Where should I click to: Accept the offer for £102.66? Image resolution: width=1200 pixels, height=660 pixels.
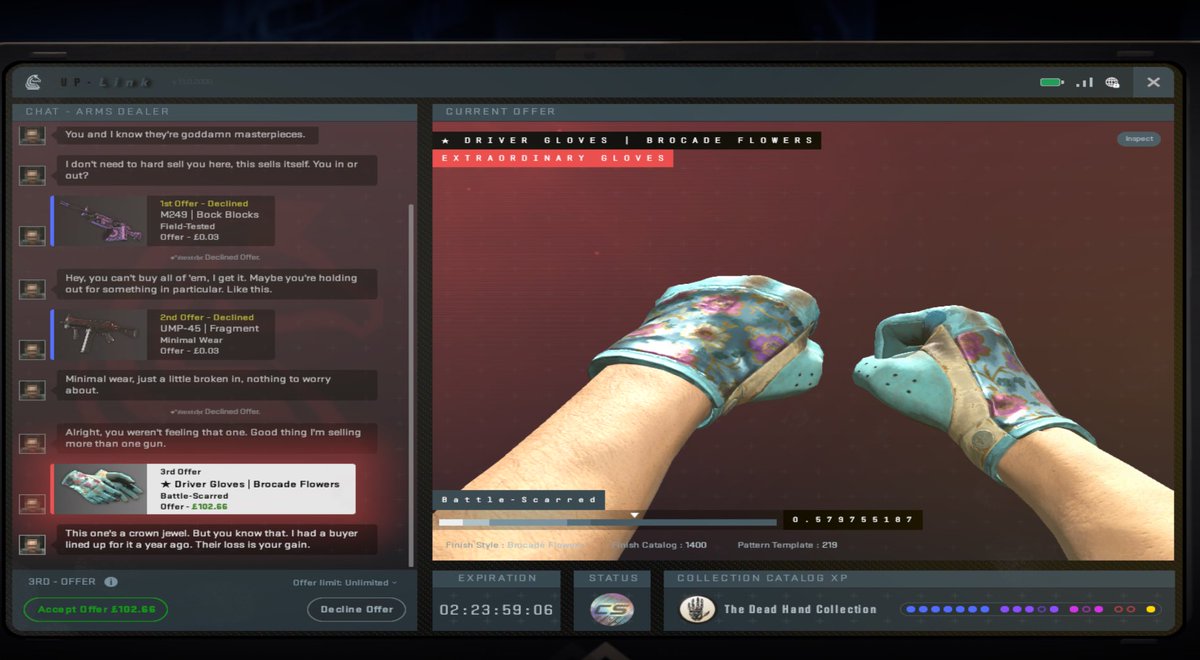coord(96,609)
